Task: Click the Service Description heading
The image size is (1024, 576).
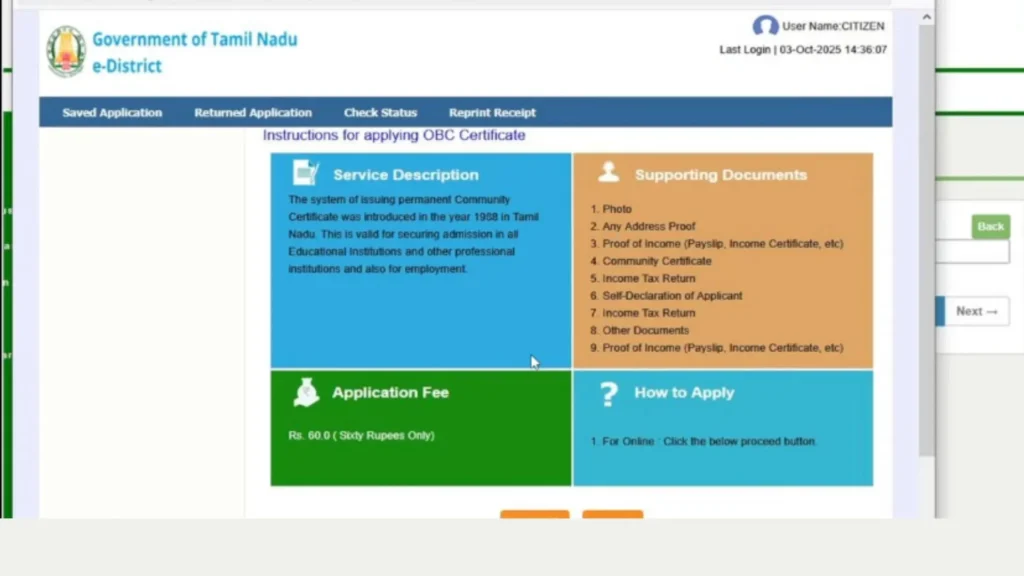Action: [406, 175]
